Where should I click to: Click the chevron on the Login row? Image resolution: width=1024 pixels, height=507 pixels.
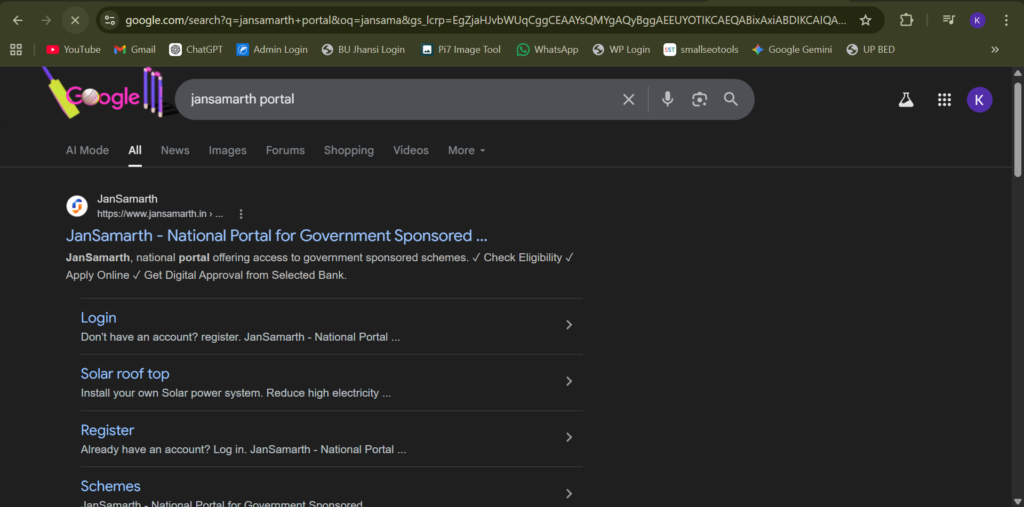(x=569, y=325)
